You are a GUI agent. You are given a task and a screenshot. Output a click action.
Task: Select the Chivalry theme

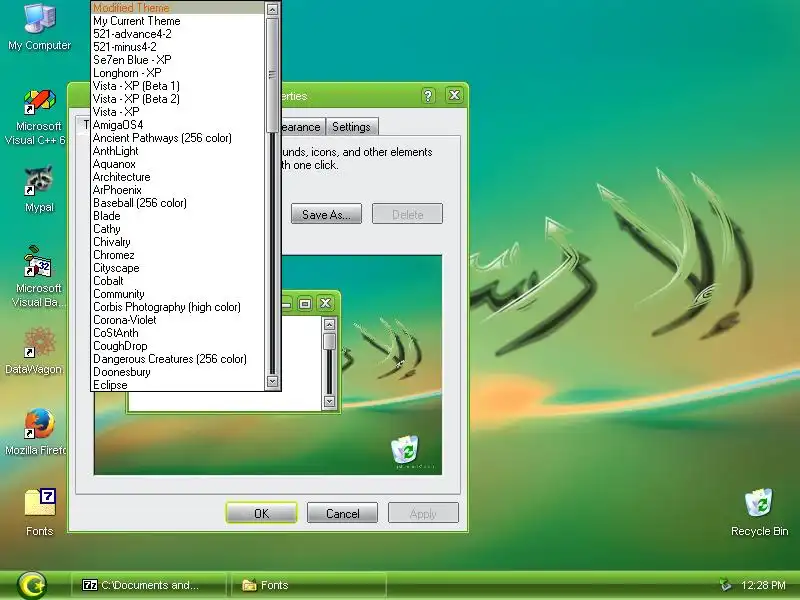[178, 242]
